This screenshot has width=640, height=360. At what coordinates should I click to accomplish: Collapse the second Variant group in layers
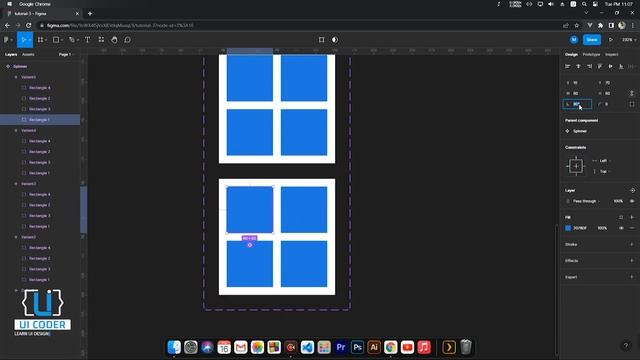(16, 131)
